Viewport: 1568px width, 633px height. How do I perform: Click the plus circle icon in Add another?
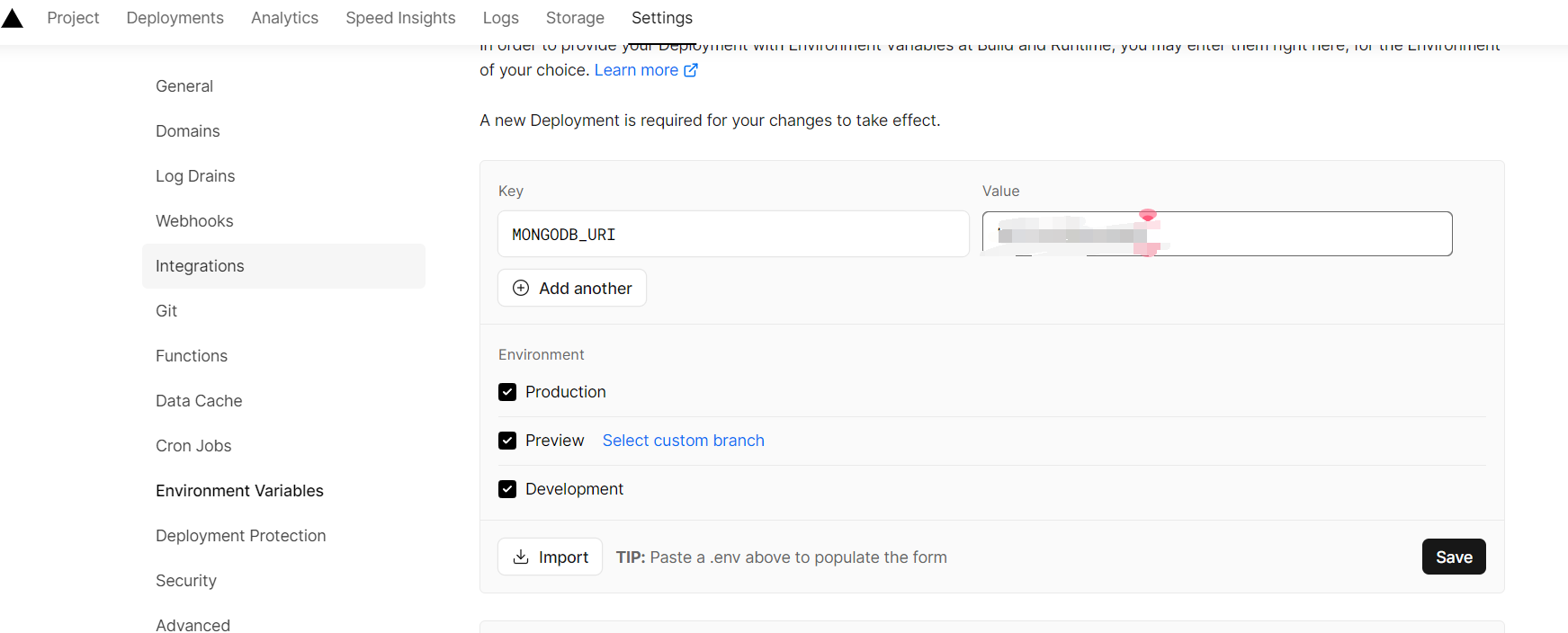521,288
